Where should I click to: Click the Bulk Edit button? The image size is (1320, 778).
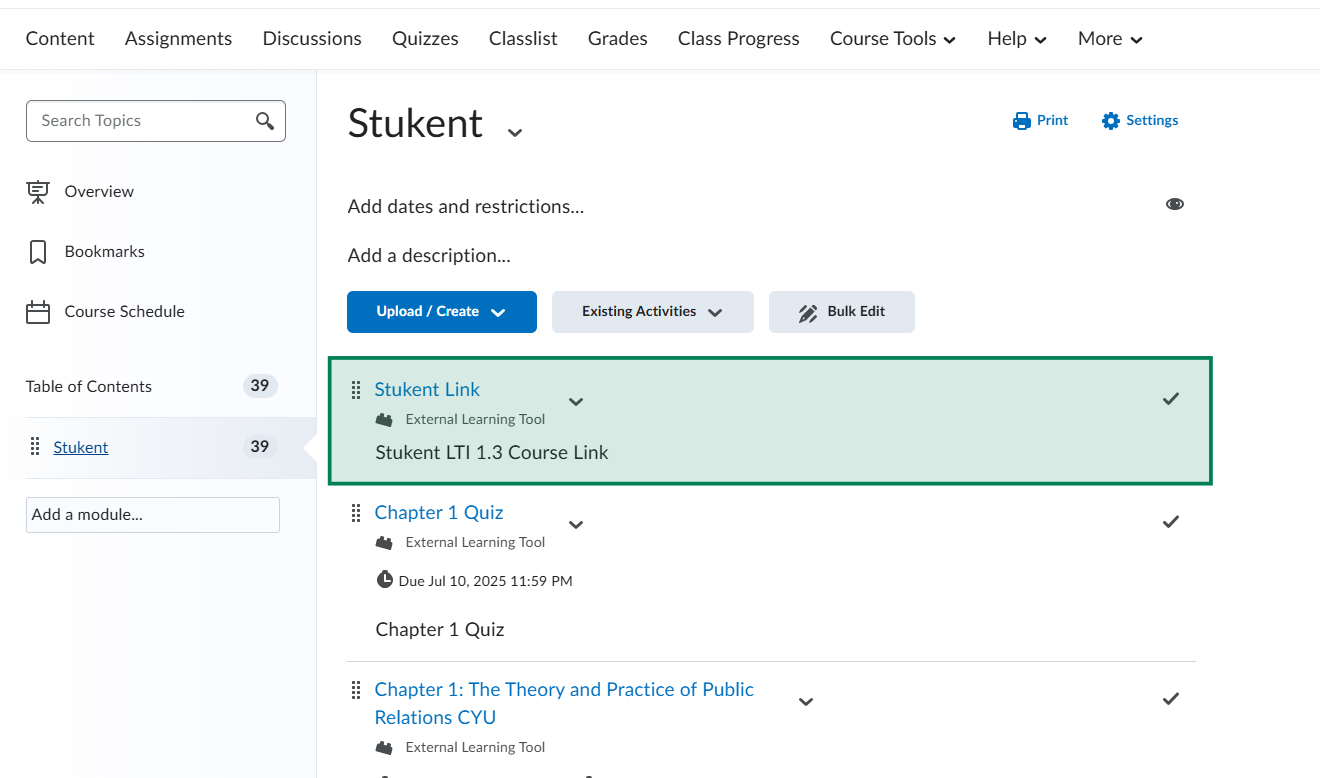841,312
